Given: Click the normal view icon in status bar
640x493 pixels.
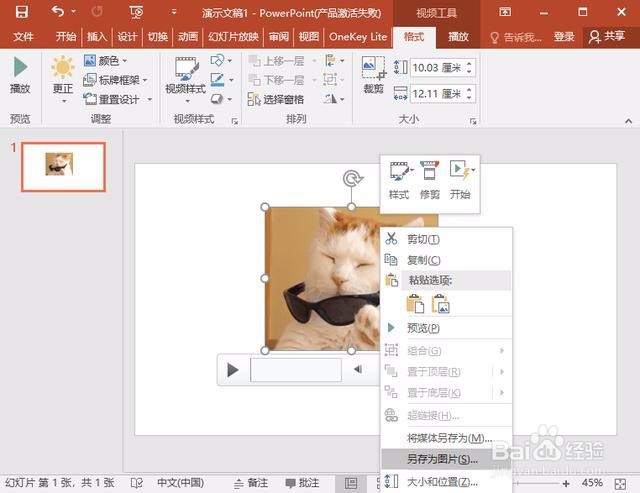Looking at the screenshot, I should [351, 484].
